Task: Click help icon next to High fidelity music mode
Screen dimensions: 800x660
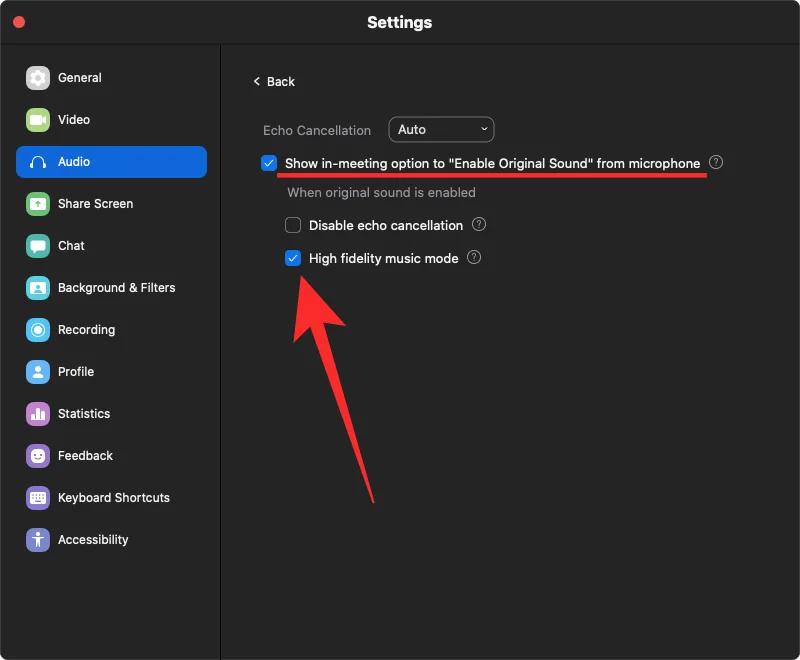Action: pos(474,258)
